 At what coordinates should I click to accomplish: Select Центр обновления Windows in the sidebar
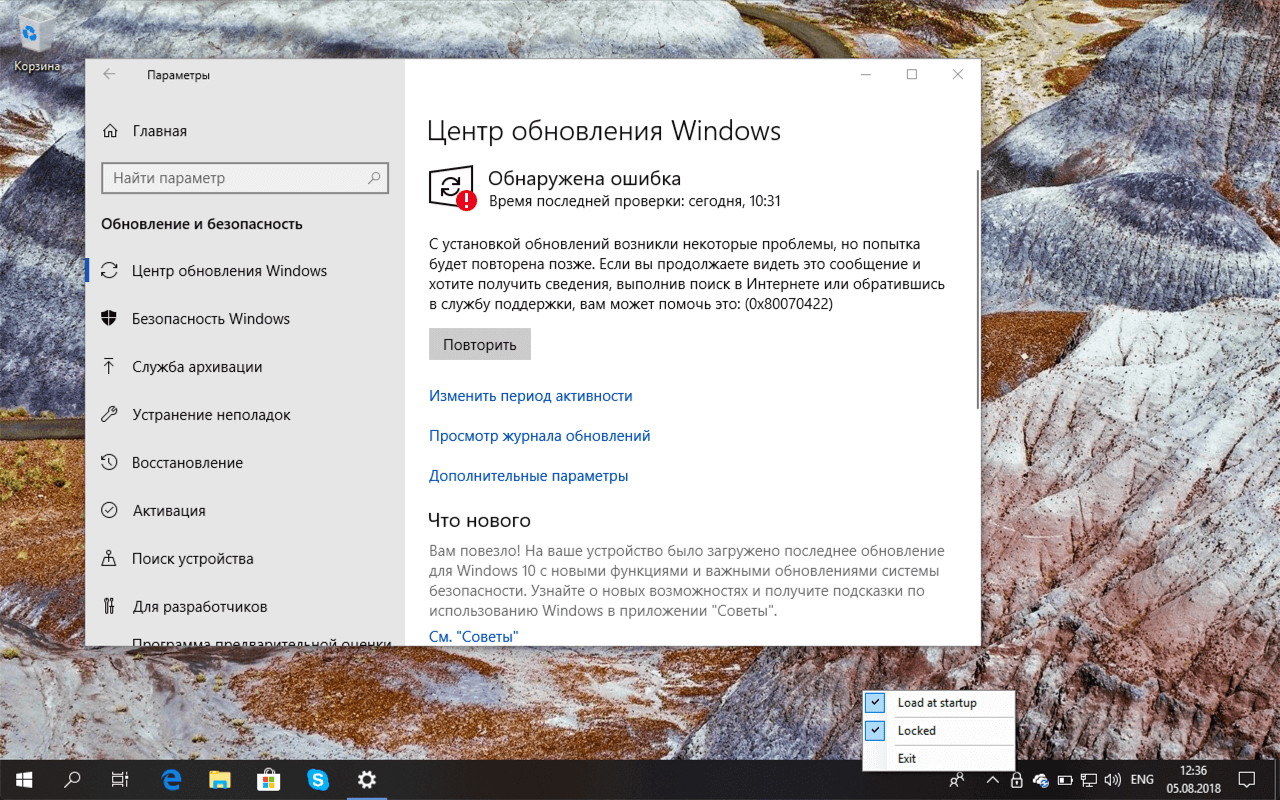coord(228,270)
